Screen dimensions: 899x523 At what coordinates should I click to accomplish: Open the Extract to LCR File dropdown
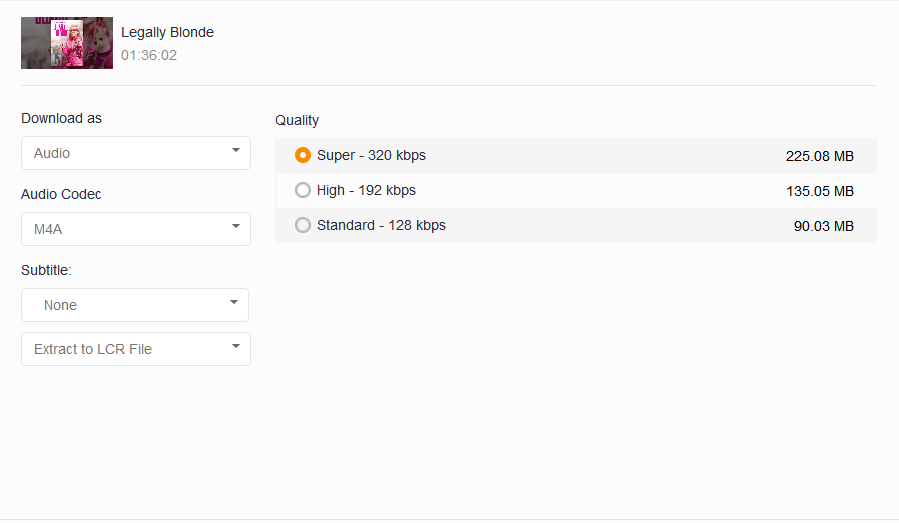click(x=135, y=349)
